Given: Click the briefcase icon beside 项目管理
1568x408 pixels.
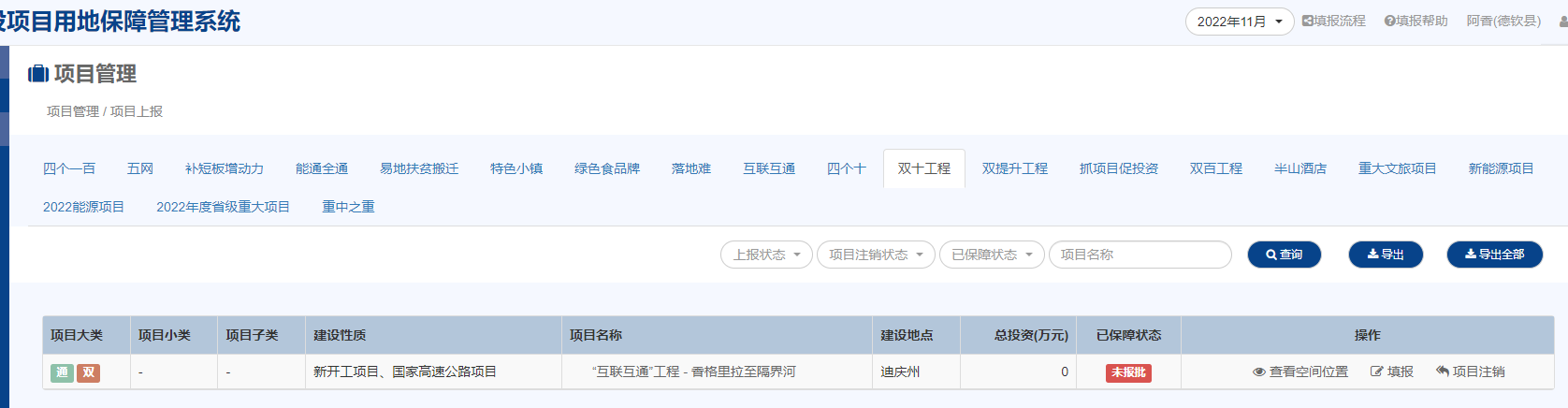Looking at the screenshot, I should [x=38, y=74].
